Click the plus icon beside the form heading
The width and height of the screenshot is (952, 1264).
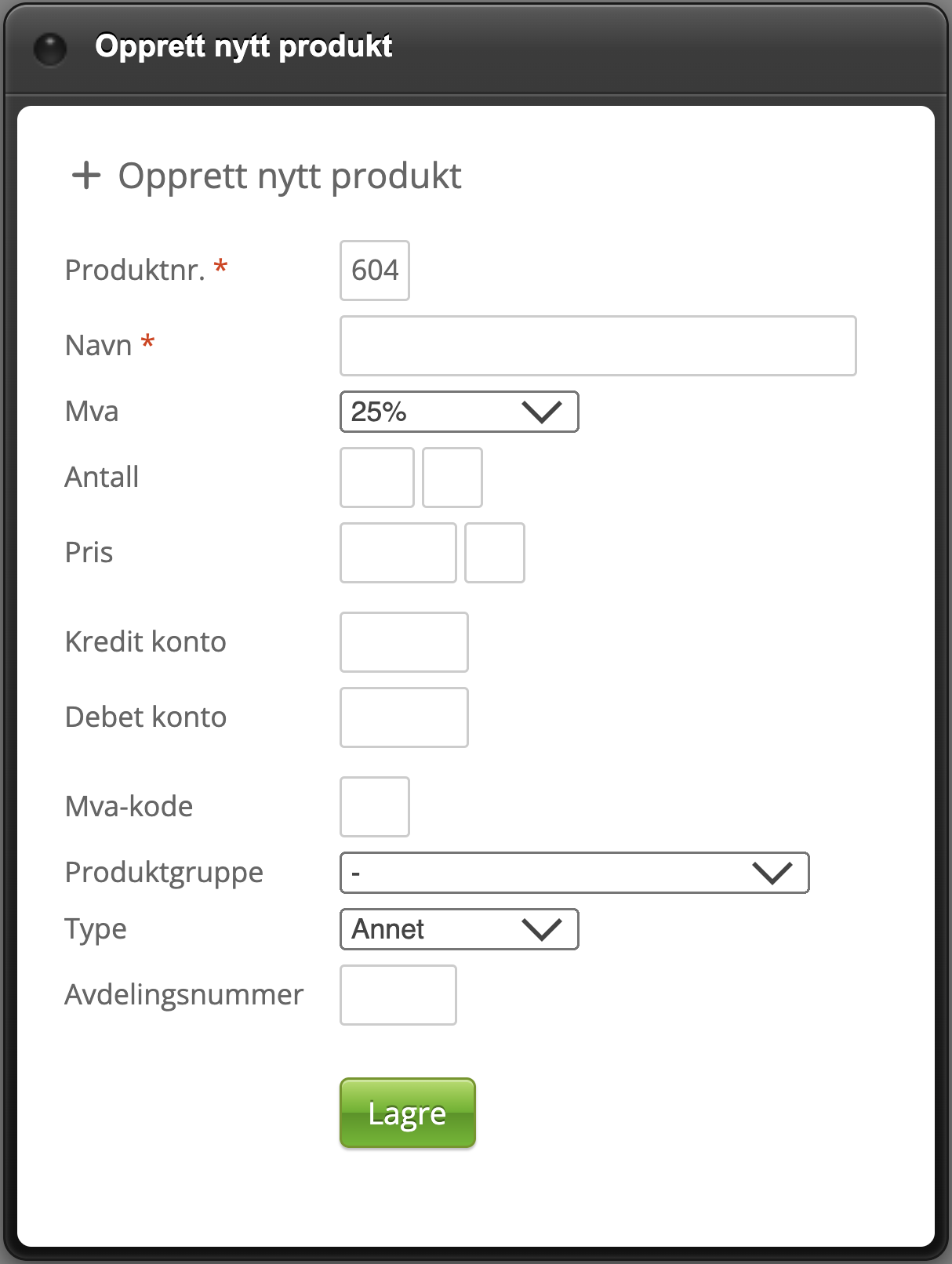86,176
